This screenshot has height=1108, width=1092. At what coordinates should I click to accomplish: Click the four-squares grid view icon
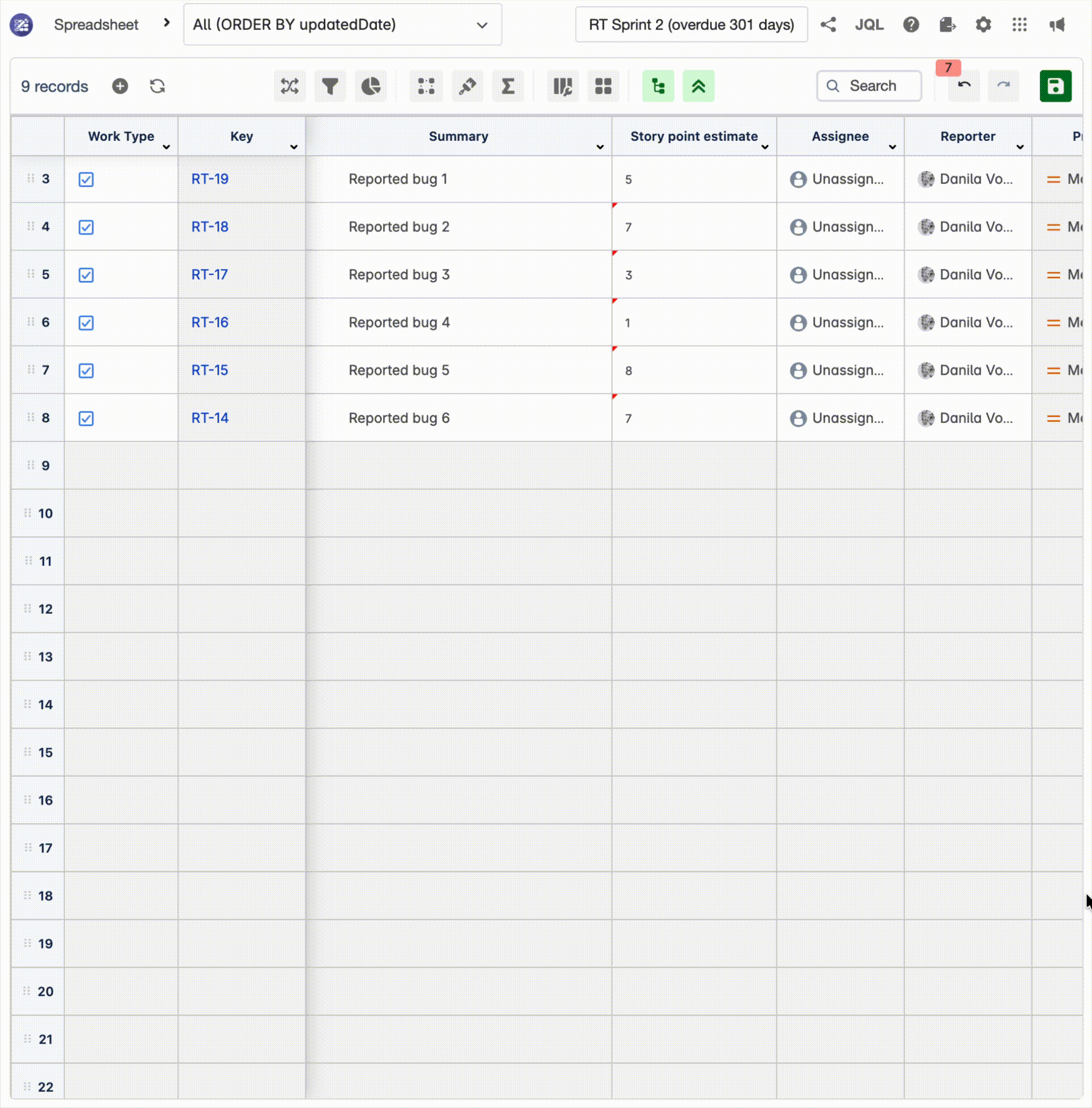603,86
